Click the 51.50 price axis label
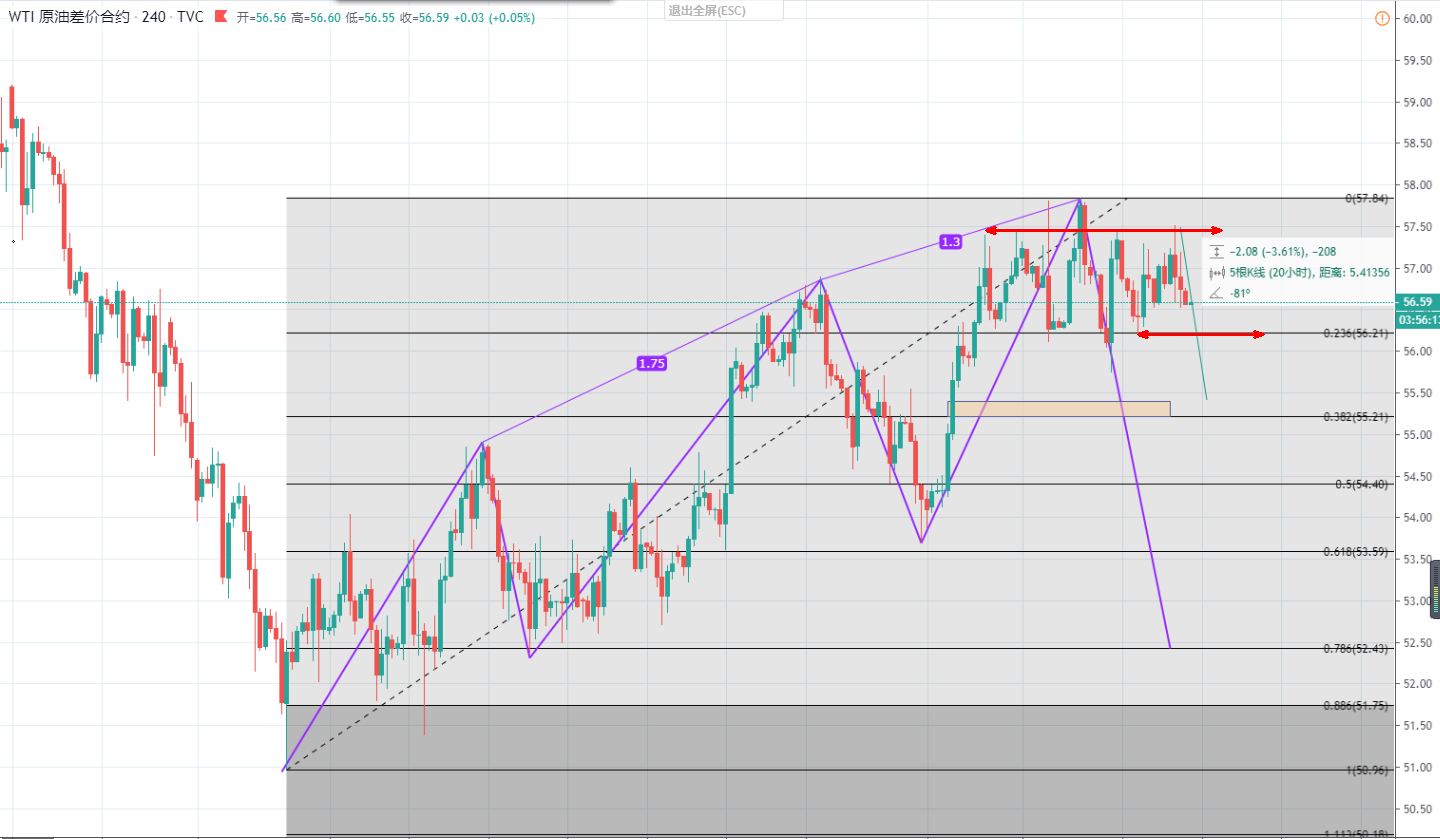Image resolution: width=1440 pixels, height=839 pixels. click(x=1417, y=726)
